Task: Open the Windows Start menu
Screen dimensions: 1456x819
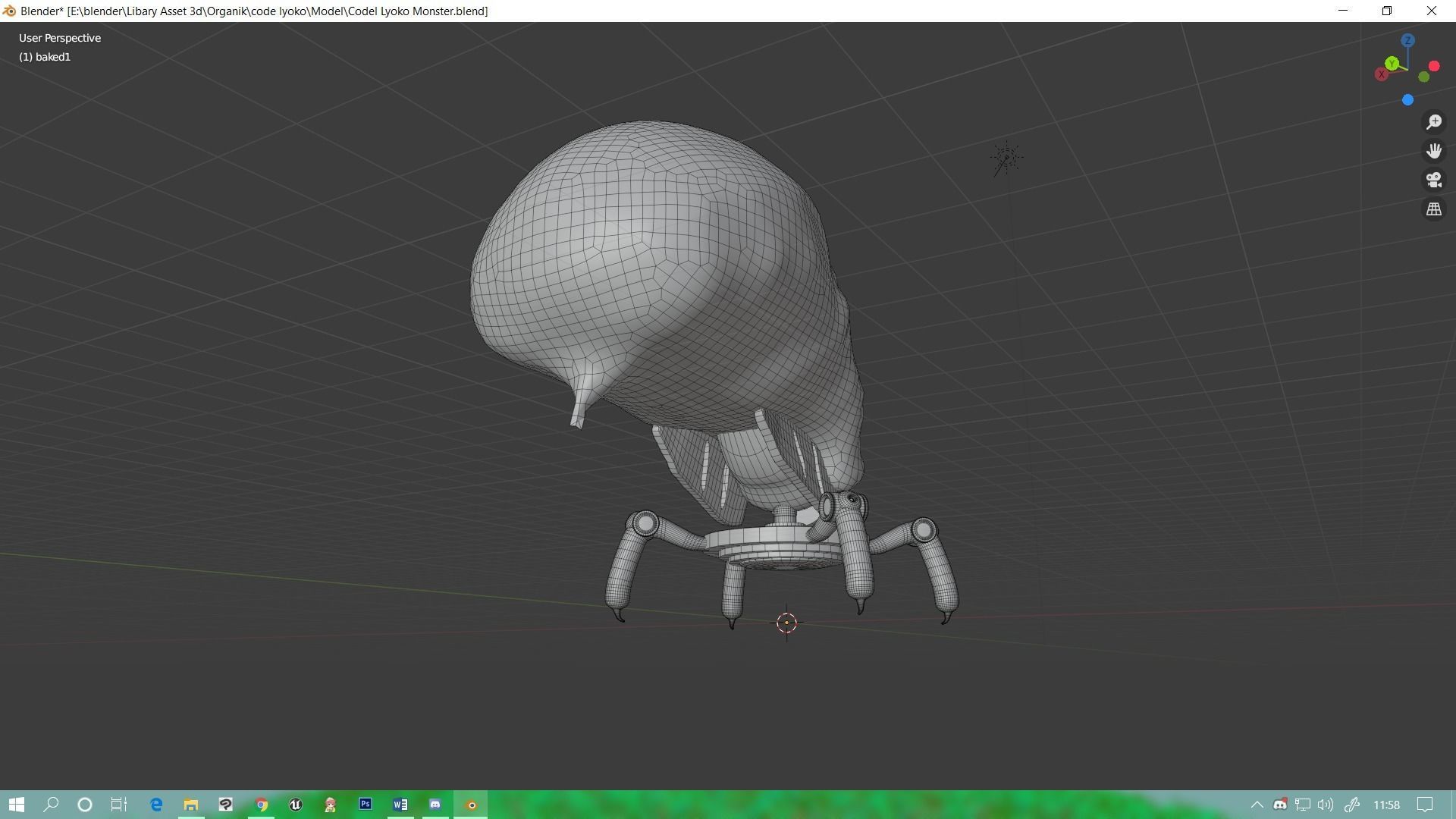Action: point(17,805)
